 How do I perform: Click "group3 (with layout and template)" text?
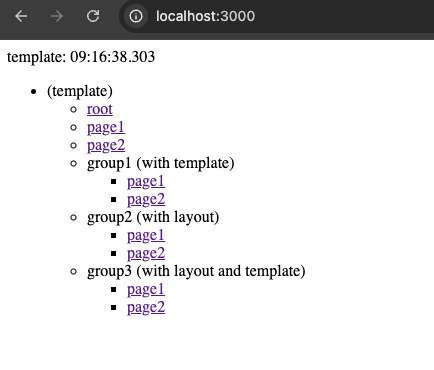(196, 272)
